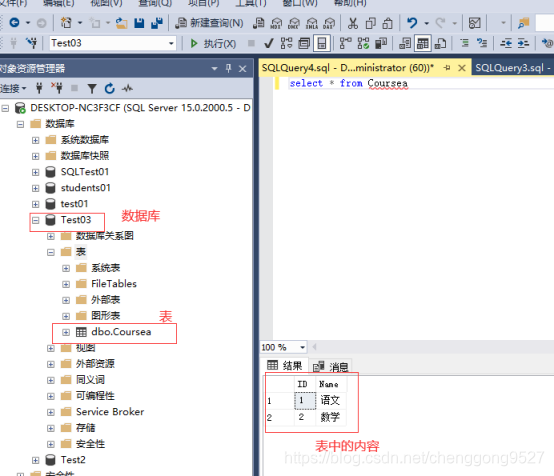Screen dimensions: 554x476
Task: Click disconnect icon with red X
Action: point(57,88)
